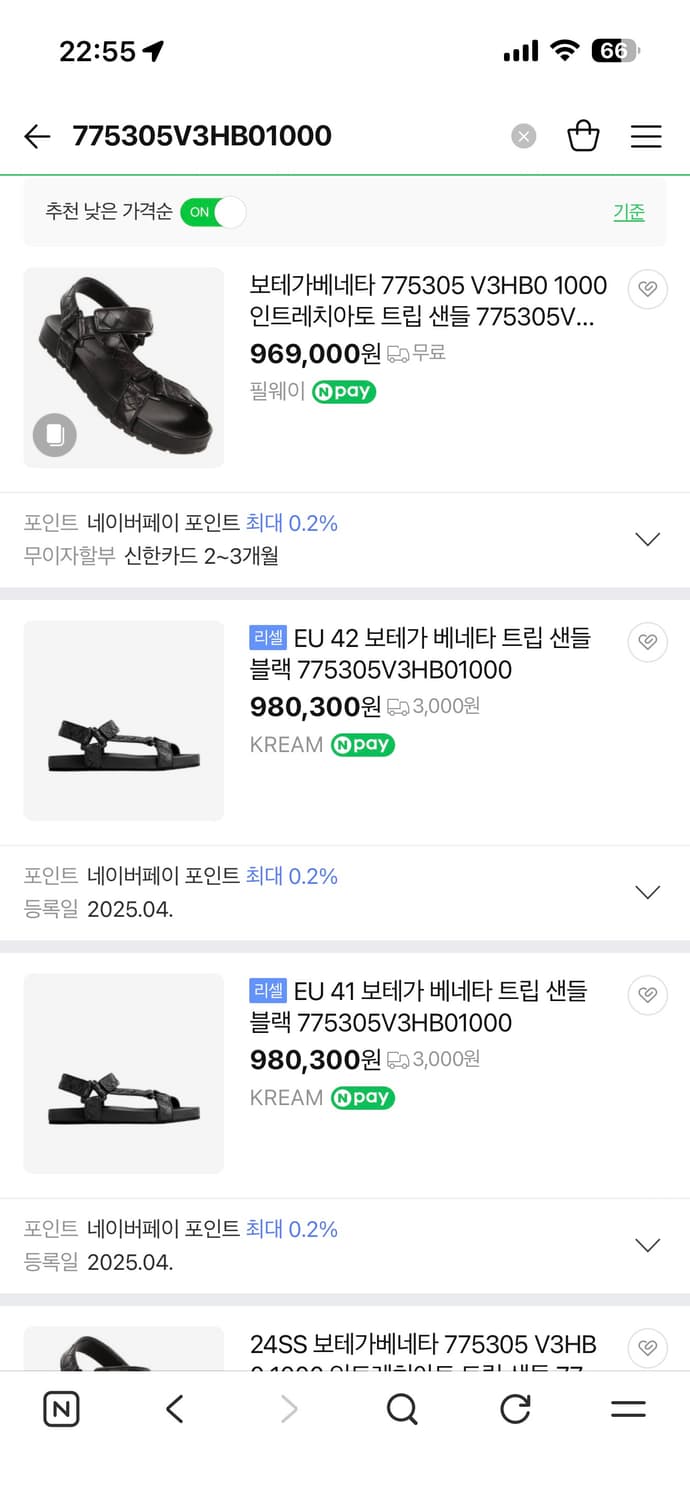Open the bottom-right tabs menu icon
This screenshot has height=1500, width=690.
628,1409
